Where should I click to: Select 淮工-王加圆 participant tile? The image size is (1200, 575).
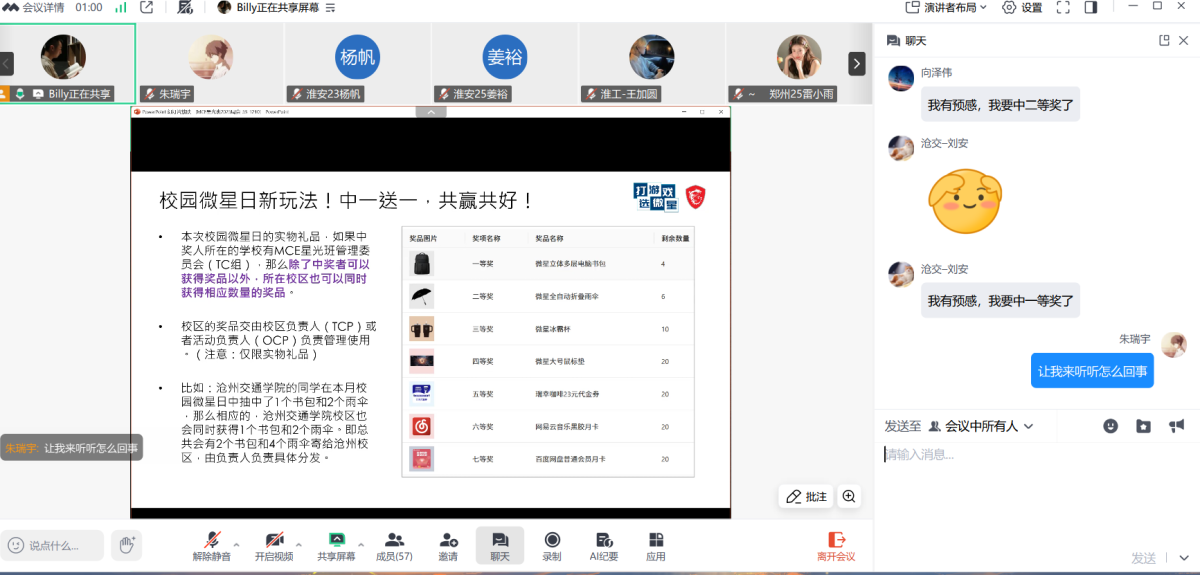[x=652, y=63]
